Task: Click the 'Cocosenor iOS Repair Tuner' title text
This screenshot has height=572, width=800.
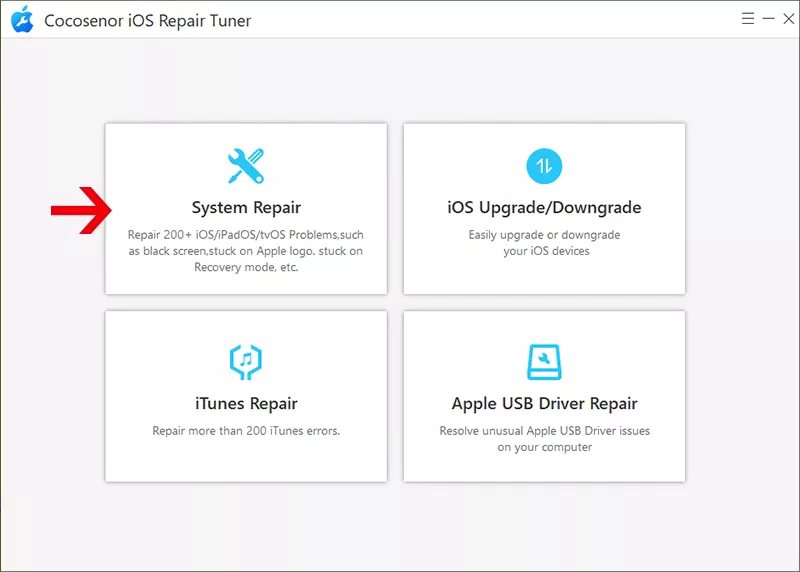Action: point(147,20)
